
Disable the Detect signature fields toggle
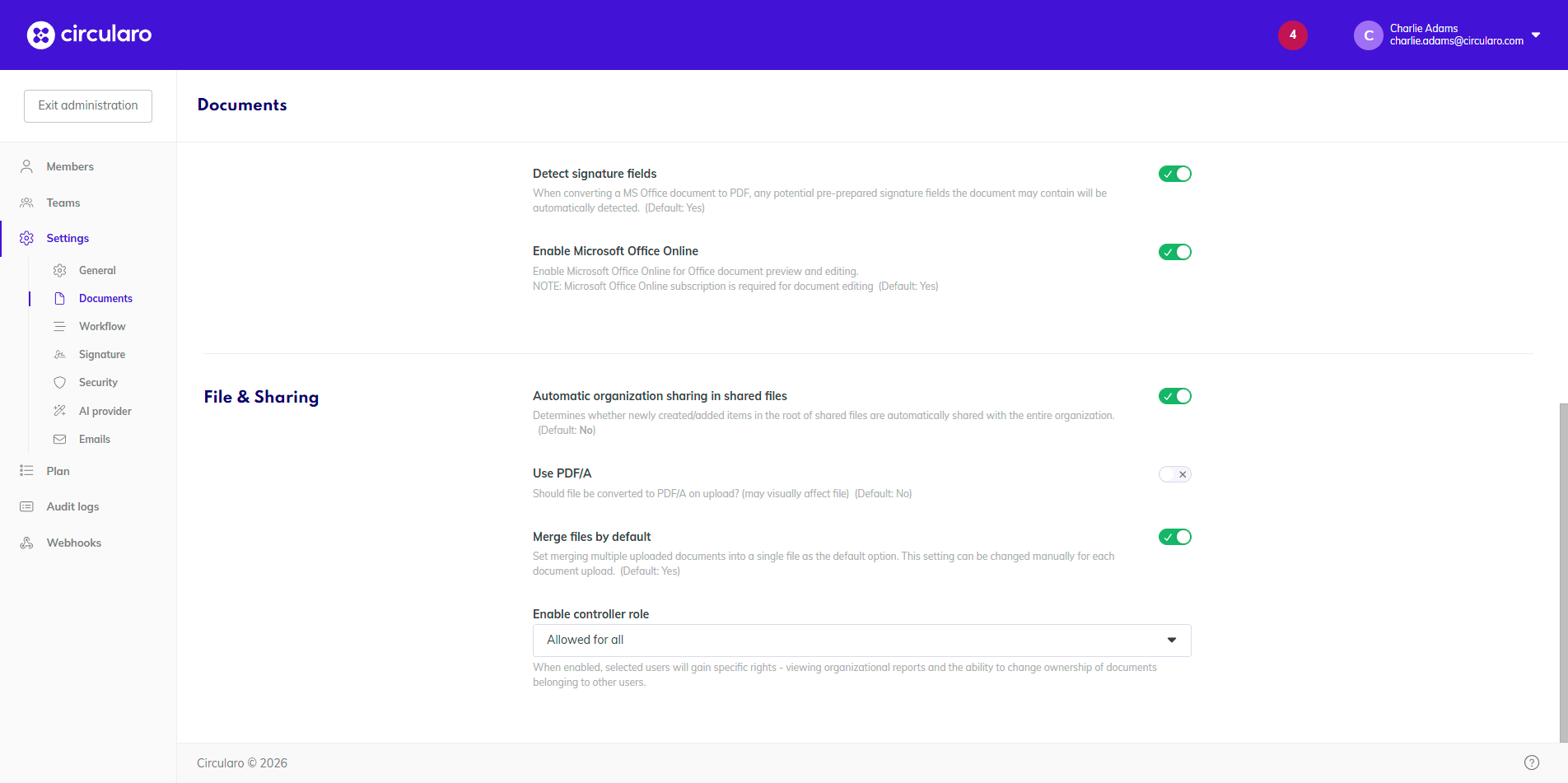point(1174,174)
